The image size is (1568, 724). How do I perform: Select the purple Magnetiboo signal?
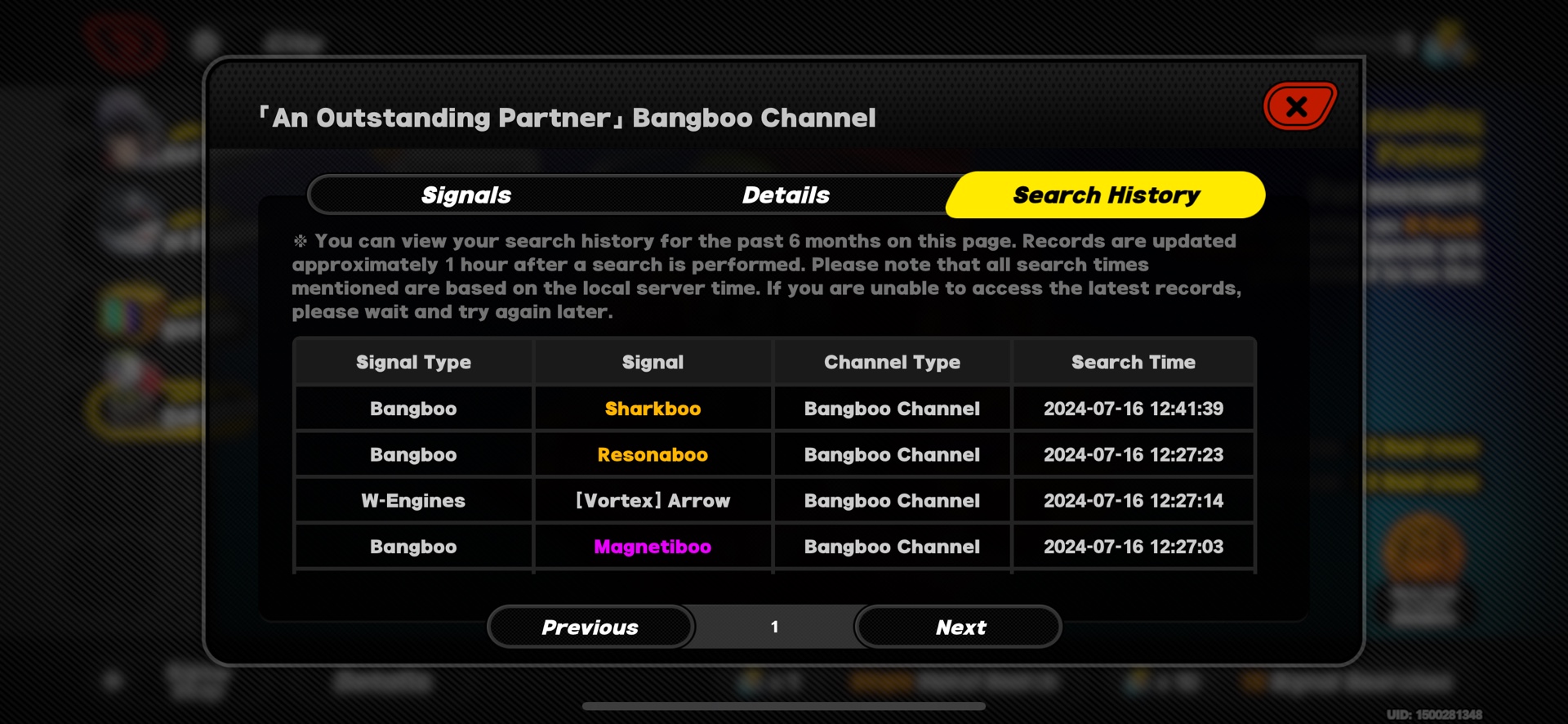[653, 547]
